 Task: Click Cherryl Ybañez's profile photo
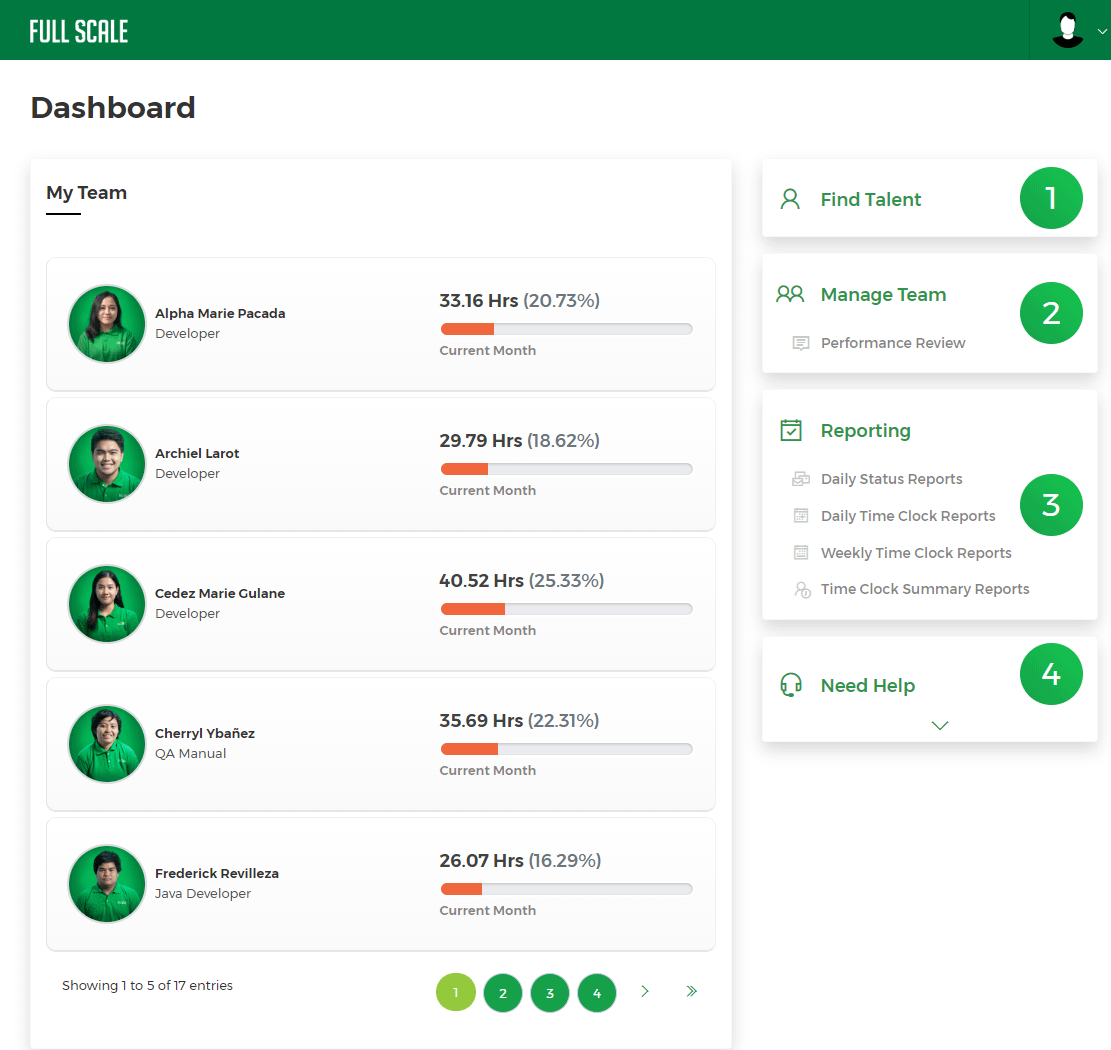pyautogui.click(x=106, y=744)
